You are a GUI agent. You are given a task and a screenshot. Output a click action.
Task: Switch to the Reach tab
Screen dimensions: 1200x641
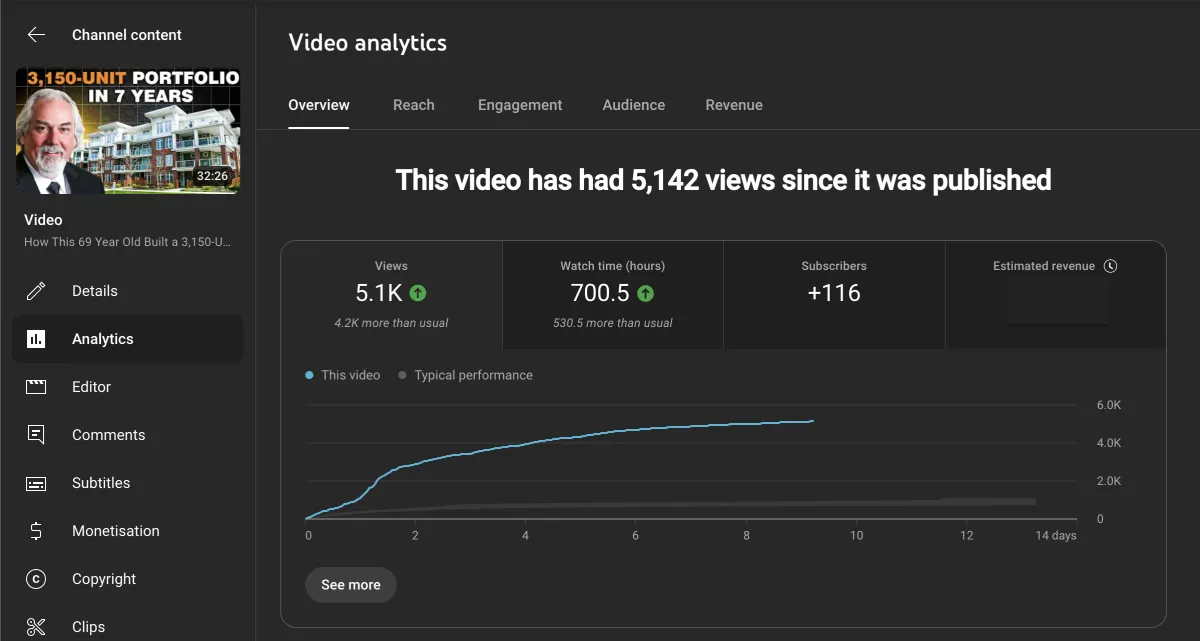pos(413,105)
